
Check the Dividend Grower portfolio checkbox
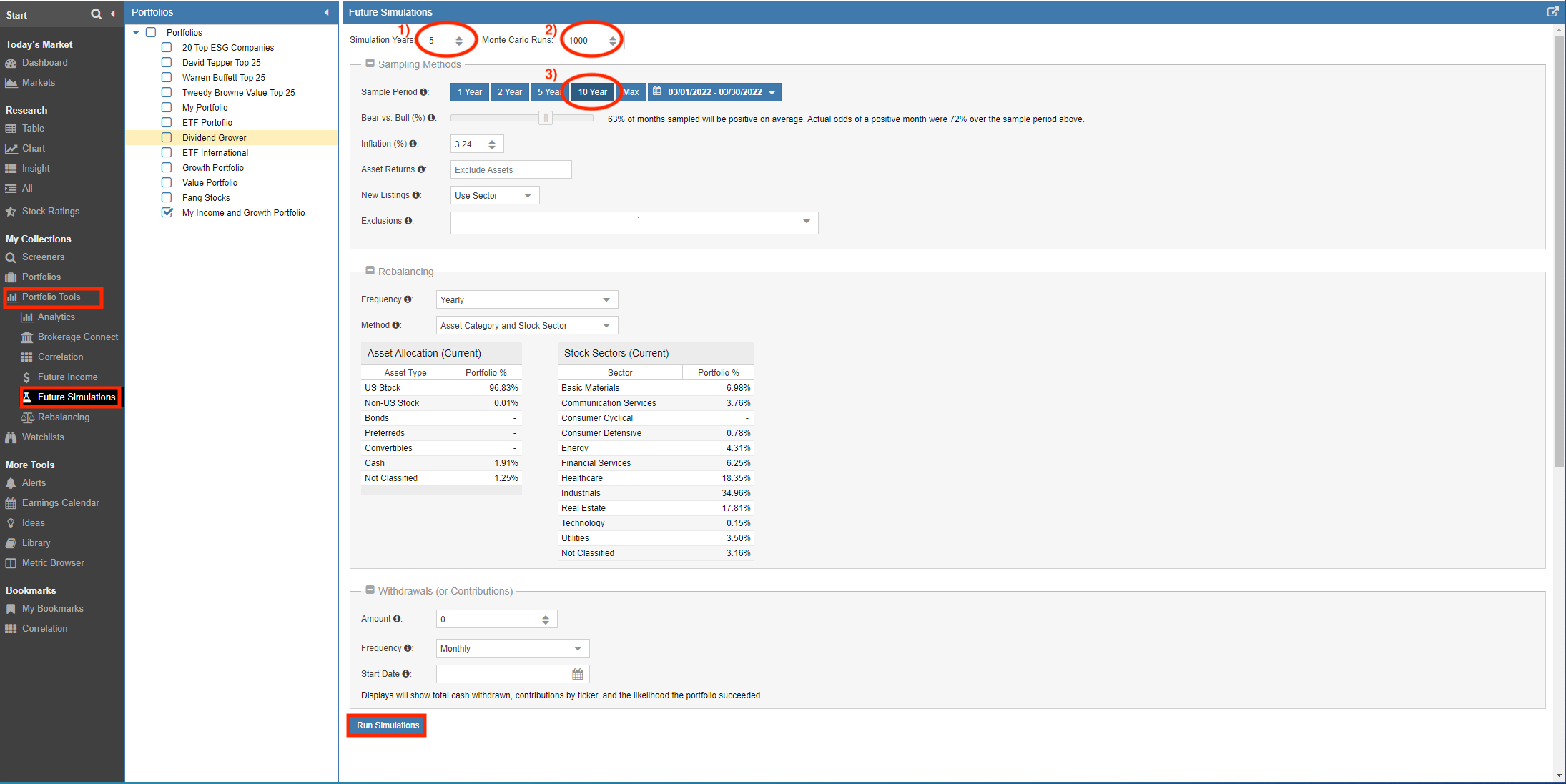point(167,137)
